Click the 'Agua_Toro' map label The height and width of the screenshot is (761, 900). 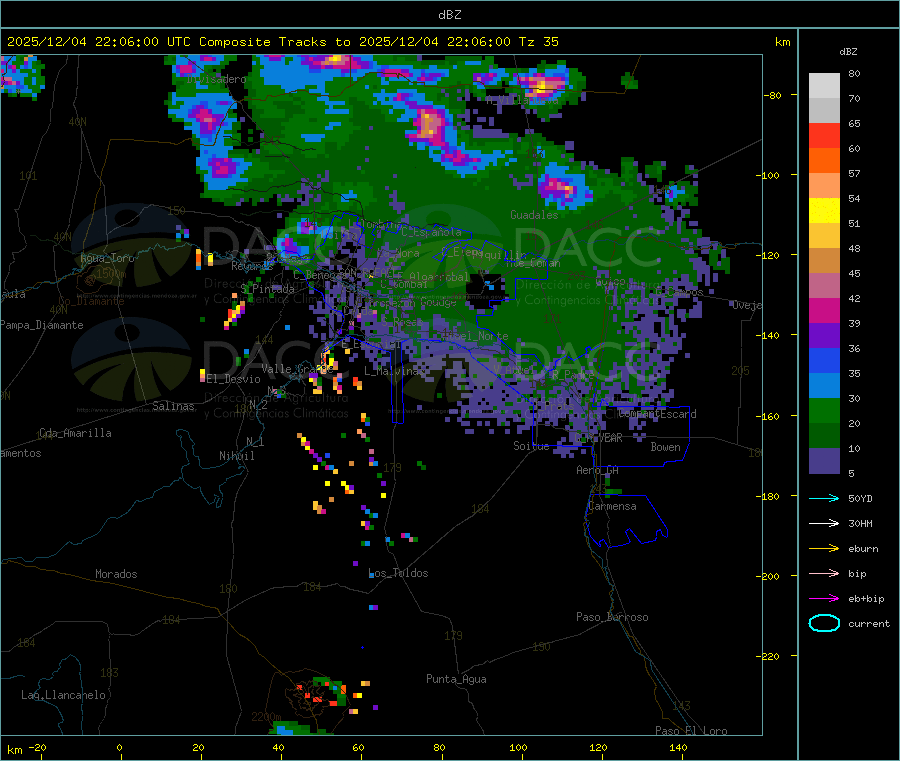coord(107,258)
